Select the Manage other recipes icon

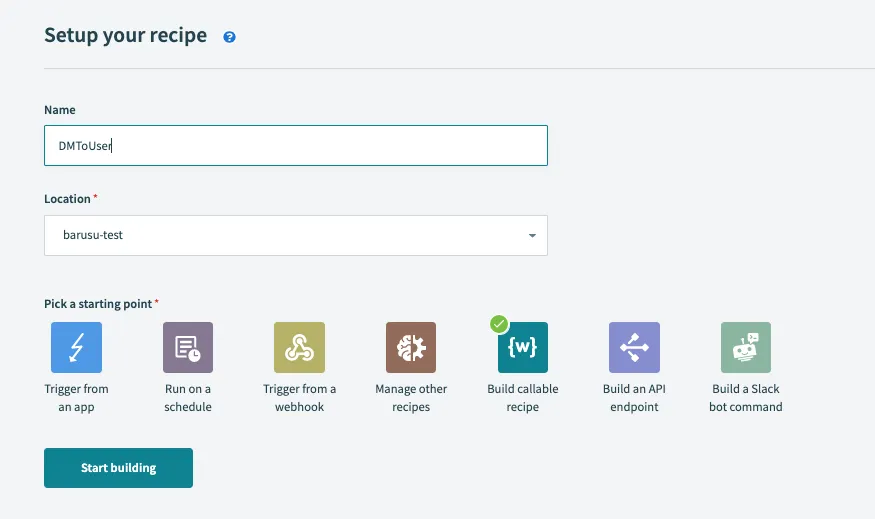click(x=411, y=347)
